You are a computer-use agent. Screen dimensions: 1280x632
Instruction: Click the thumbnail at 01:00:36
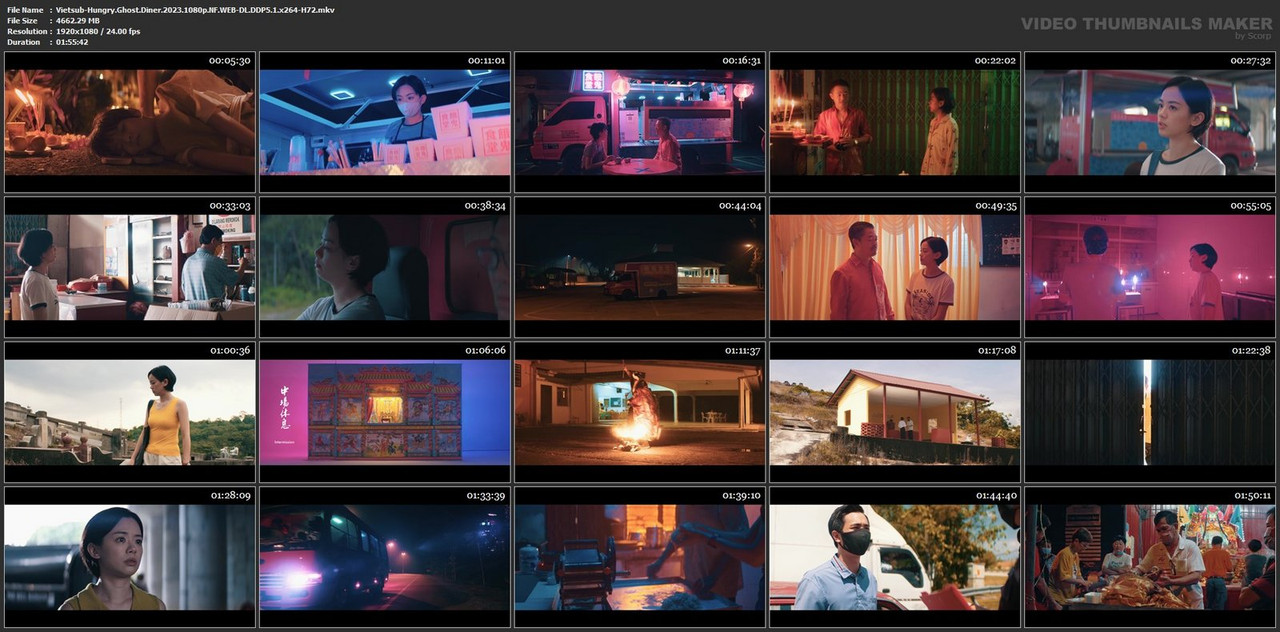130,412
